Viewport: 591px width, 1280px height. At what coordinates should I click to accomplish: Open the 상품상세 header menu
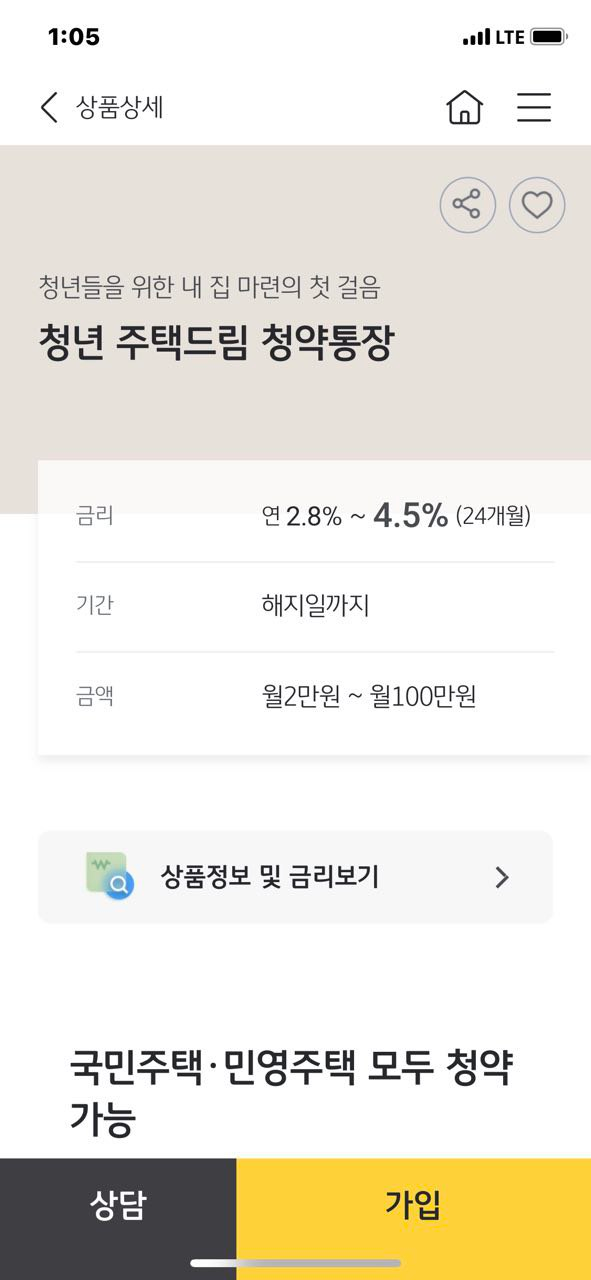click(x=534, y=107)
